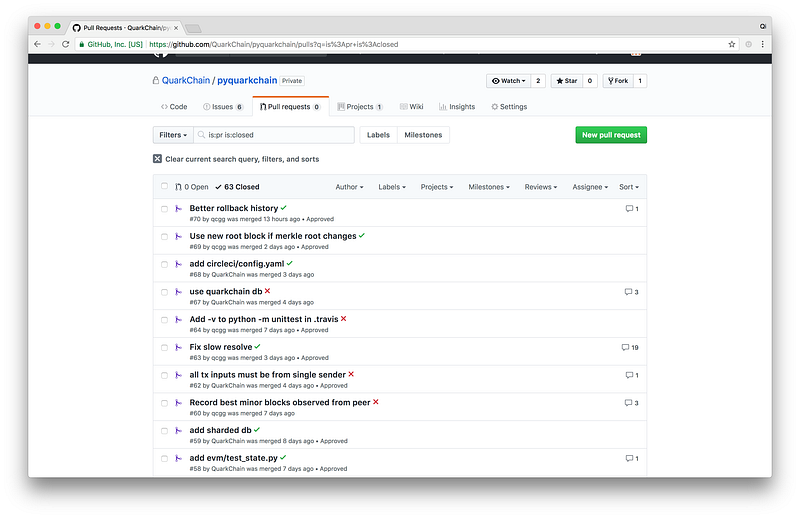Click the Milestones button beside search

point(423,135)
